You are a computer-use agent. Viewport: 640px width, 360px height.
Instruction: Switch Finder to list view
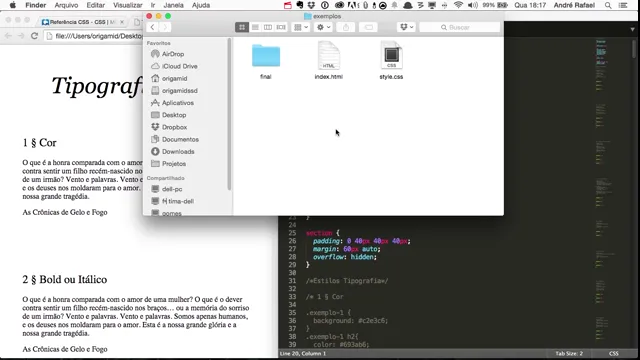[255, 27]
